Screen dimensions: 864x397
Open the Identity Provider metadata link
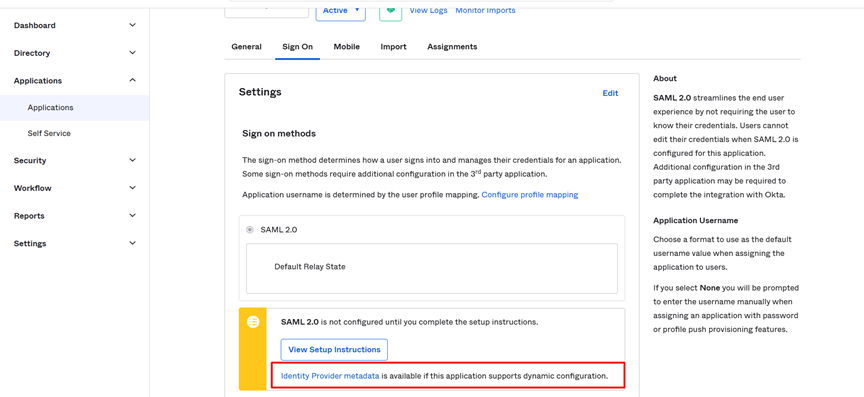click(x=330, y=376)
